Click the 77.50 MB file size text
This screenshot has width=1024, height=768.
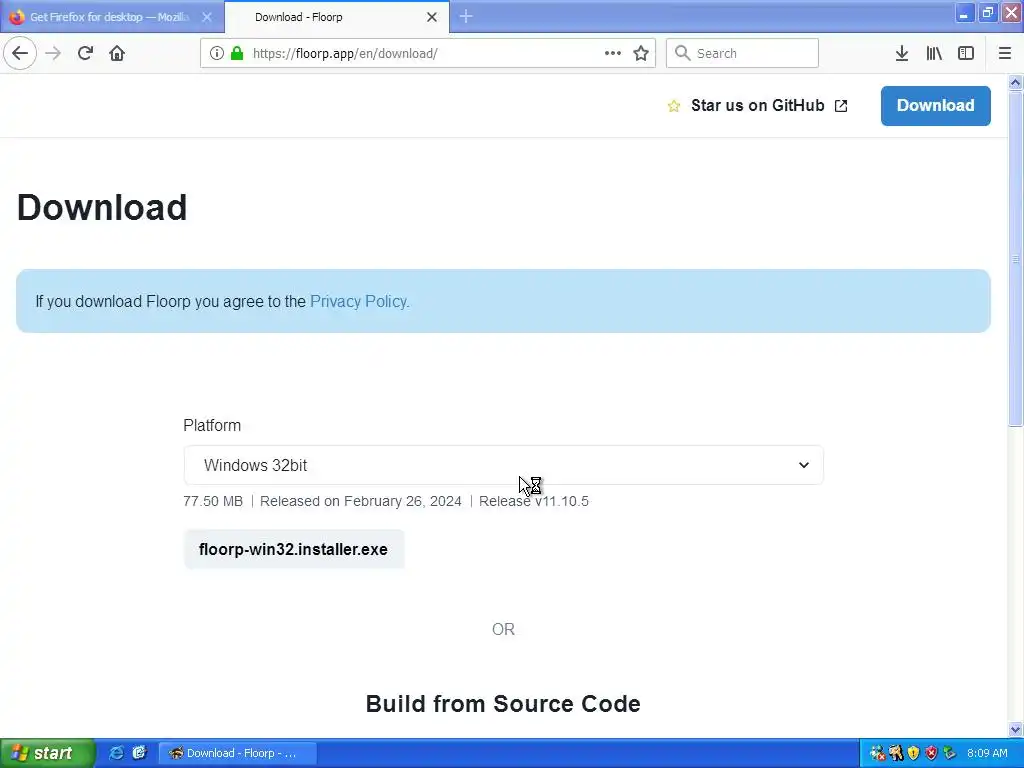click(213, 501)
